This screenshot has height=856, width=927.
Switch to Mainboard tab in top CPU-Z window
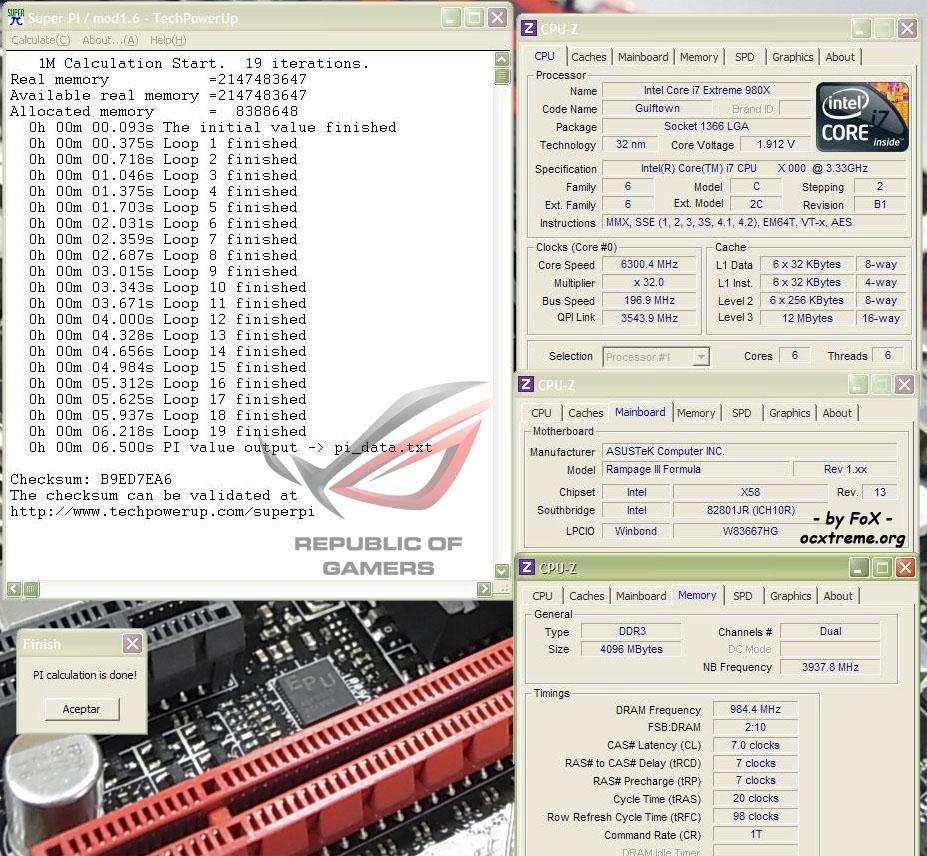pyautogui.click(x=643, y=57)
